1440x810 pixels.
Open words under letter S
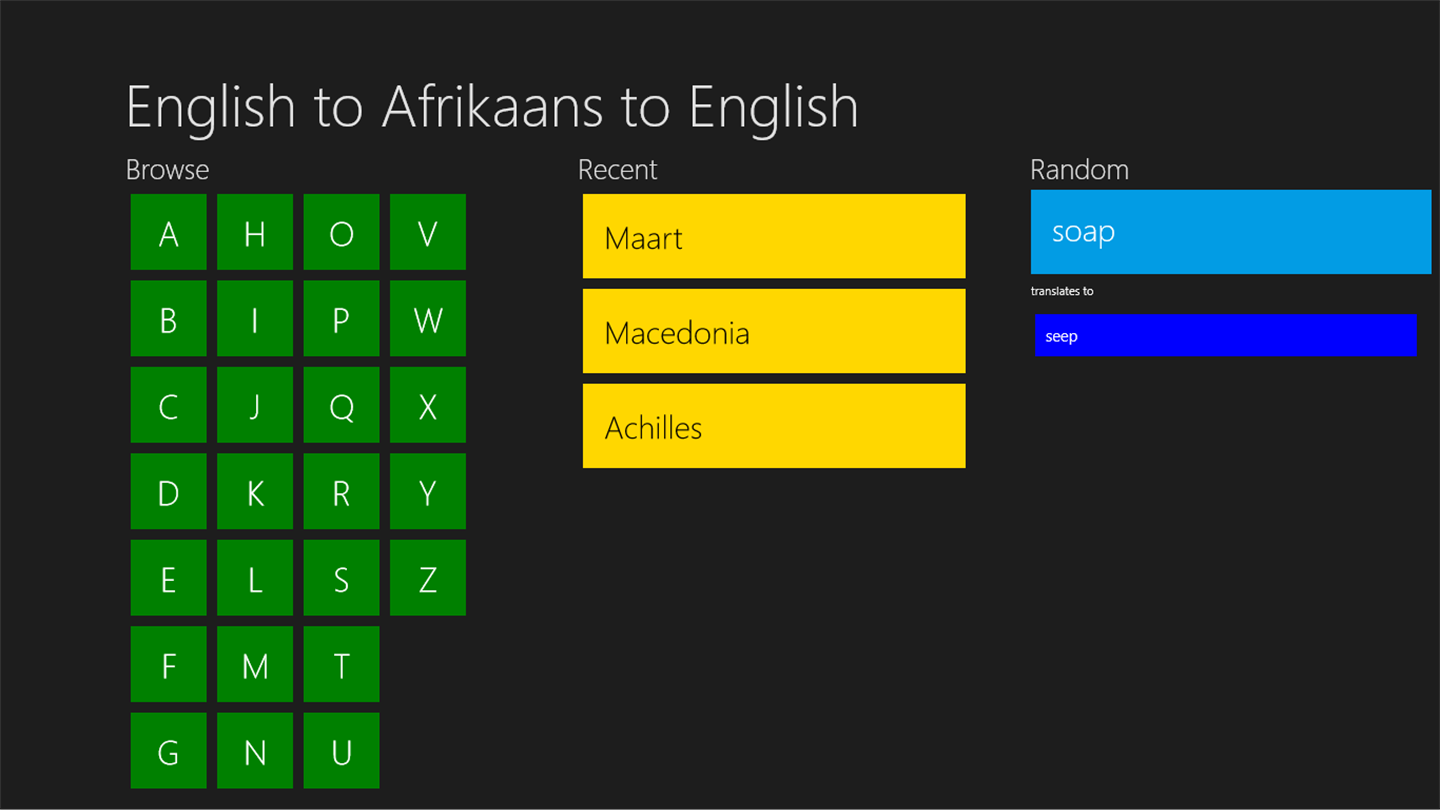[x=341, y=578]
